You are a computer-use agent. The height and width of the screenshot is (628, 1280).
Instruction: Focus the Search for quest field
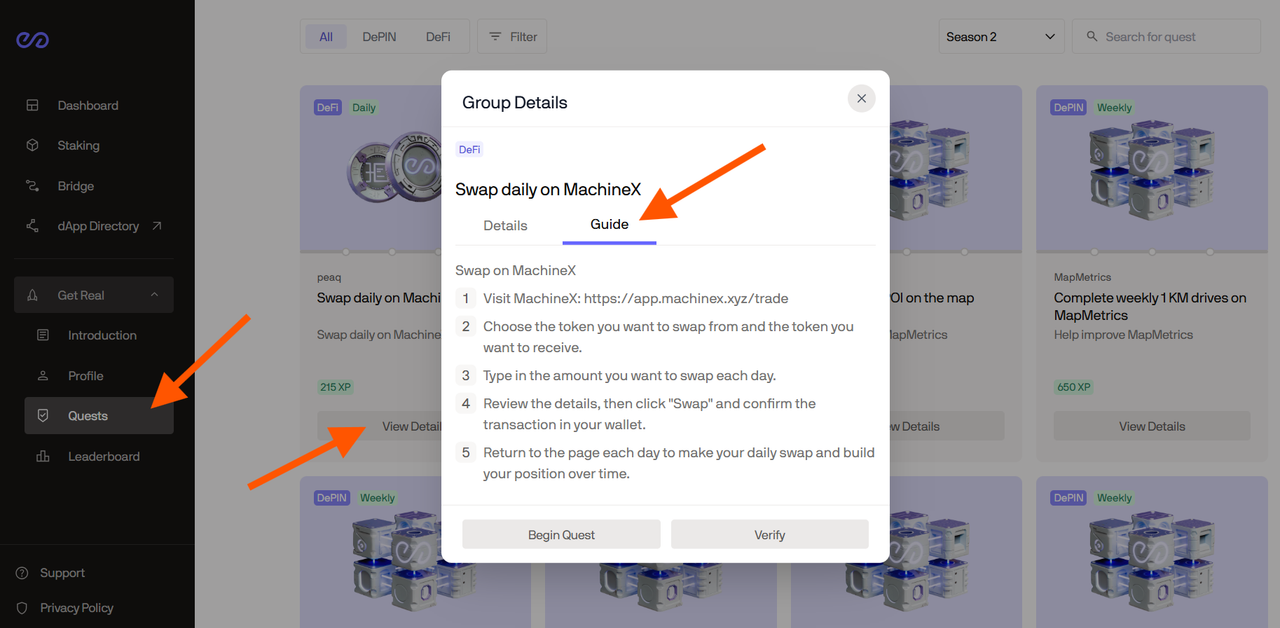point(1167,37)
